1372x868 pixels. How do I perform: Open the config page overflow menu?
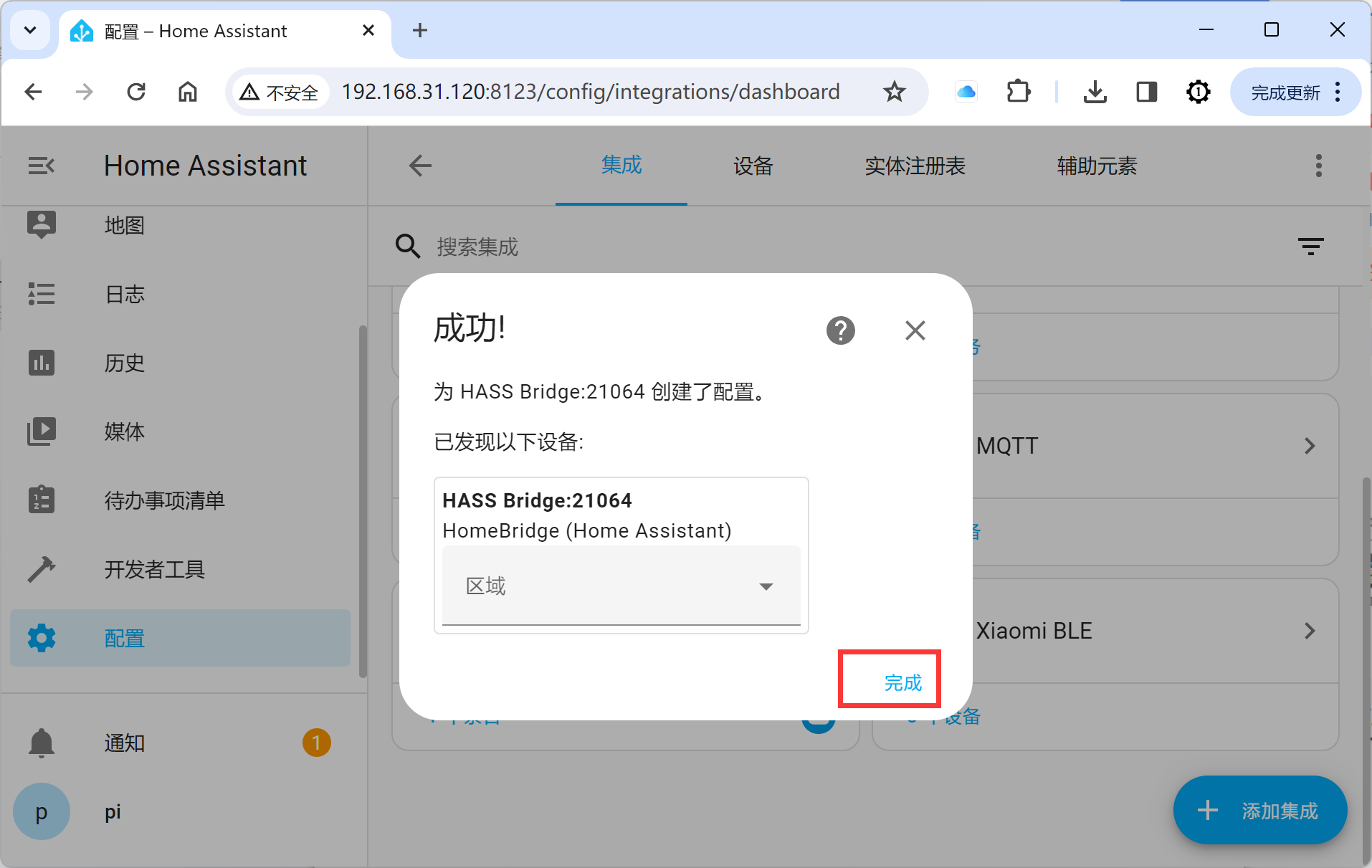(1318, 166)
